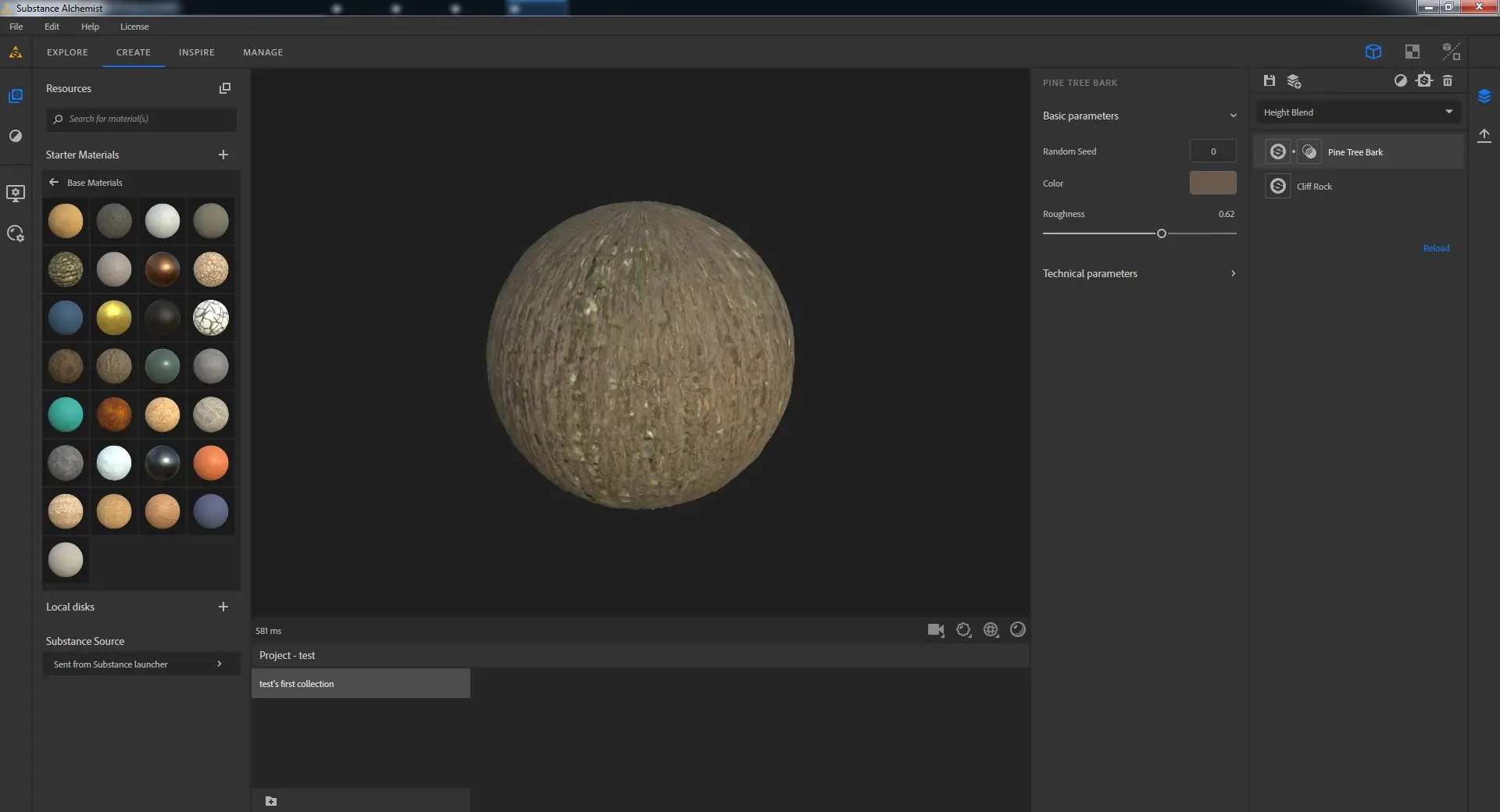Delete the layer using the trash icon

pyautogui.click(x=1448, y=80)
